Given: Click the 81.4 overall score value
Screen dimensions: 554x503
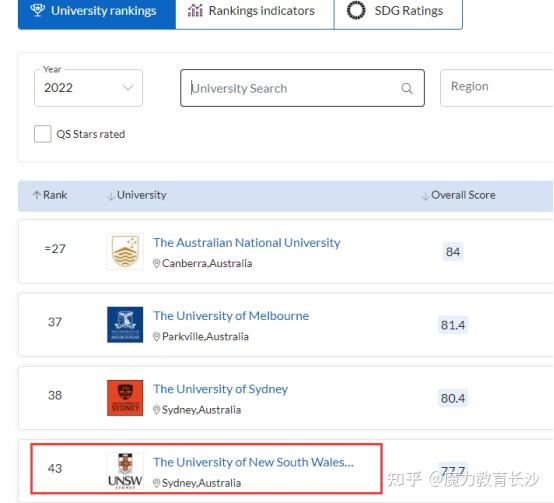Looking at the screenshot, I should pos(453,325).
